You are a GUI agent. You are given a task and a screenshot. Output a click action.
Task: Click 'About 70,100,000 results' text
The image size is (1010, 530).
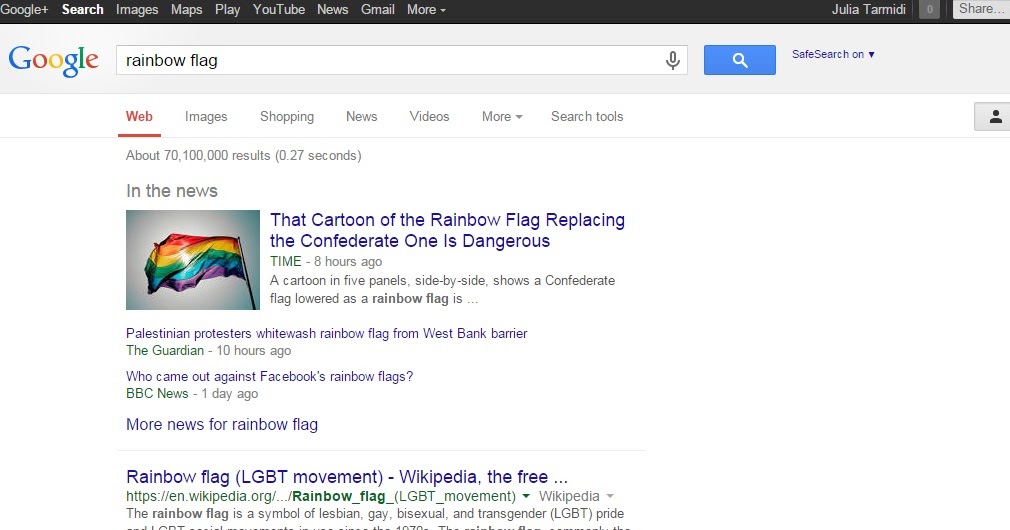pos(243,155)
